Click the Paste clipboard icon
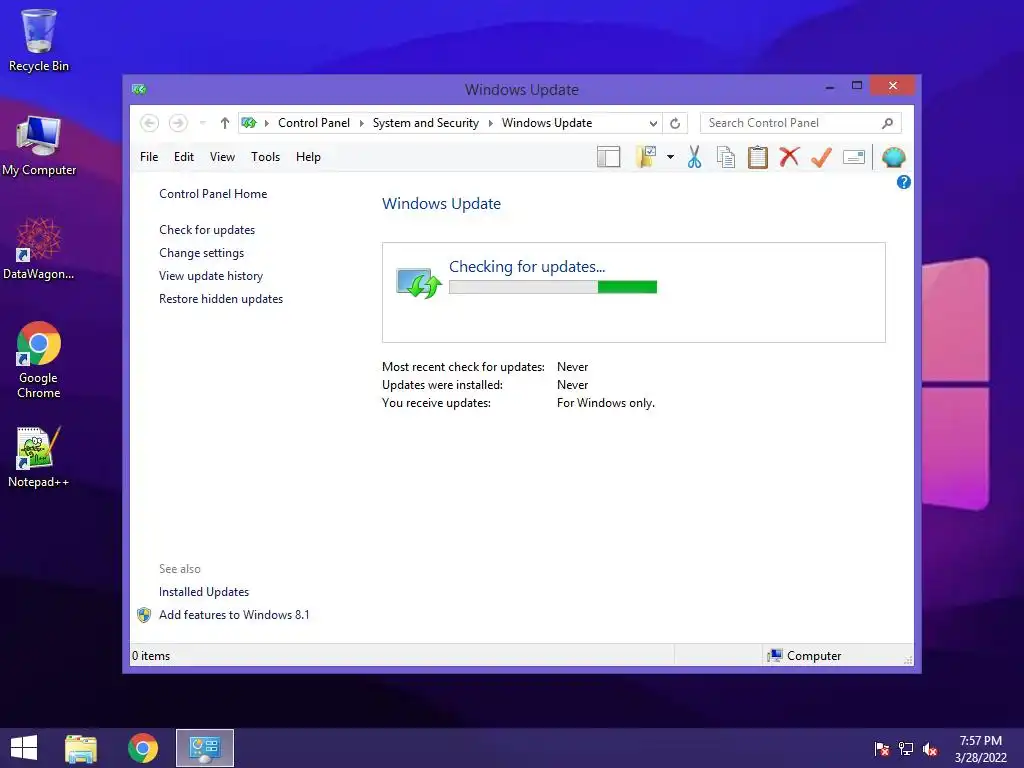The height and width of the screenshot is (768, 1024). coord(758,157)
